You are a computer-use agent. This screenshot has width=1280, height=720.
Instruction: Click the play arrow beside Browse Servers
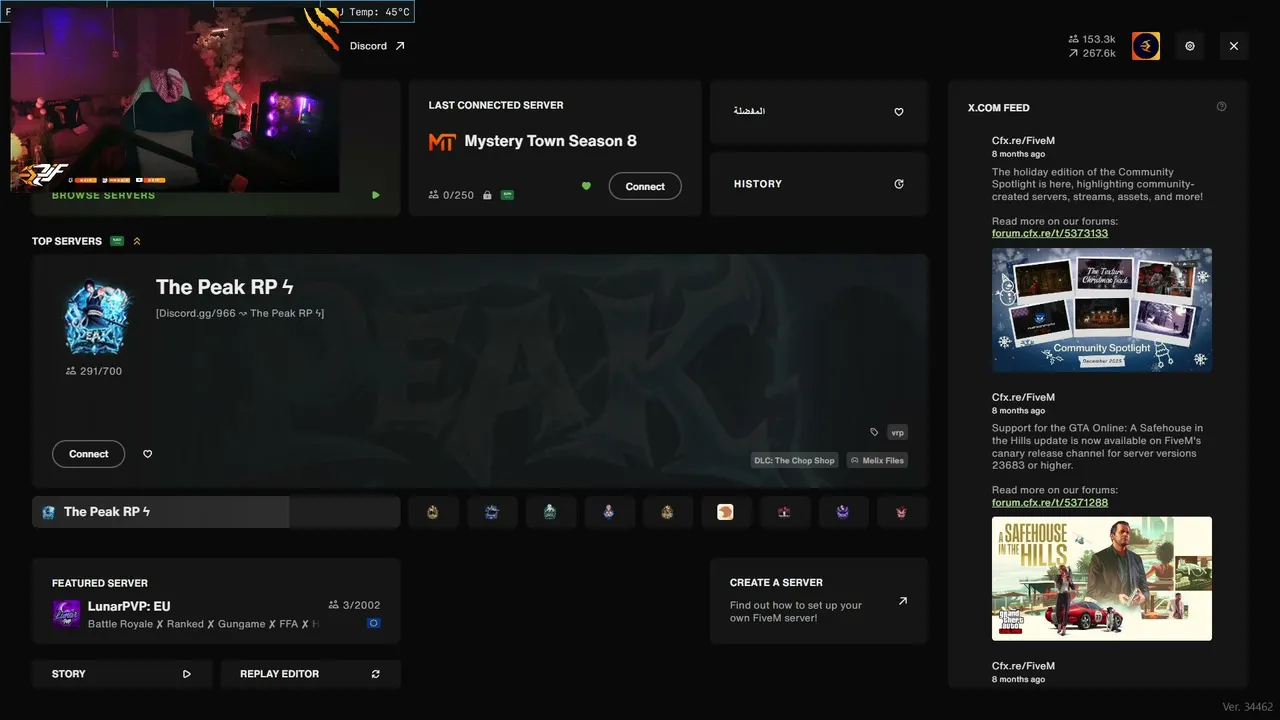coord(376,195)
